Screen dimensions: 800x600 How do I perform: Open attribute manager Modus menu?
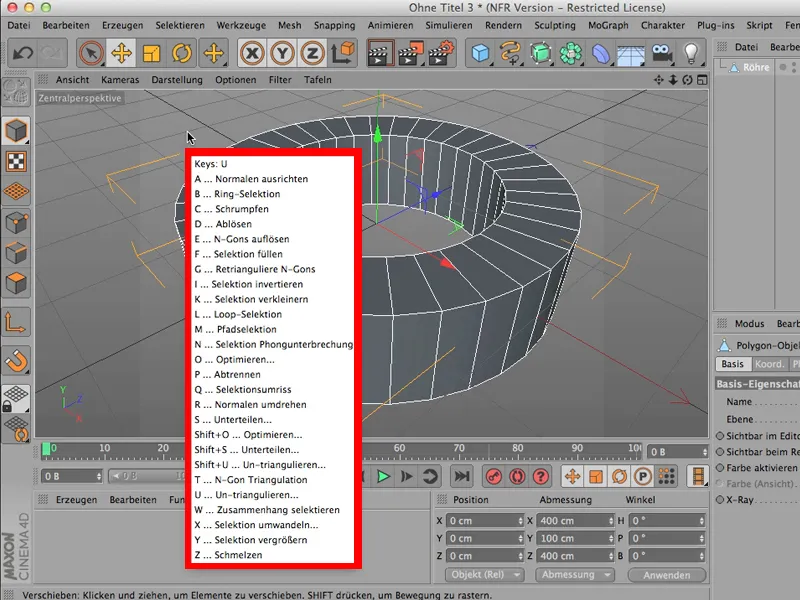[x=749, y=323]
